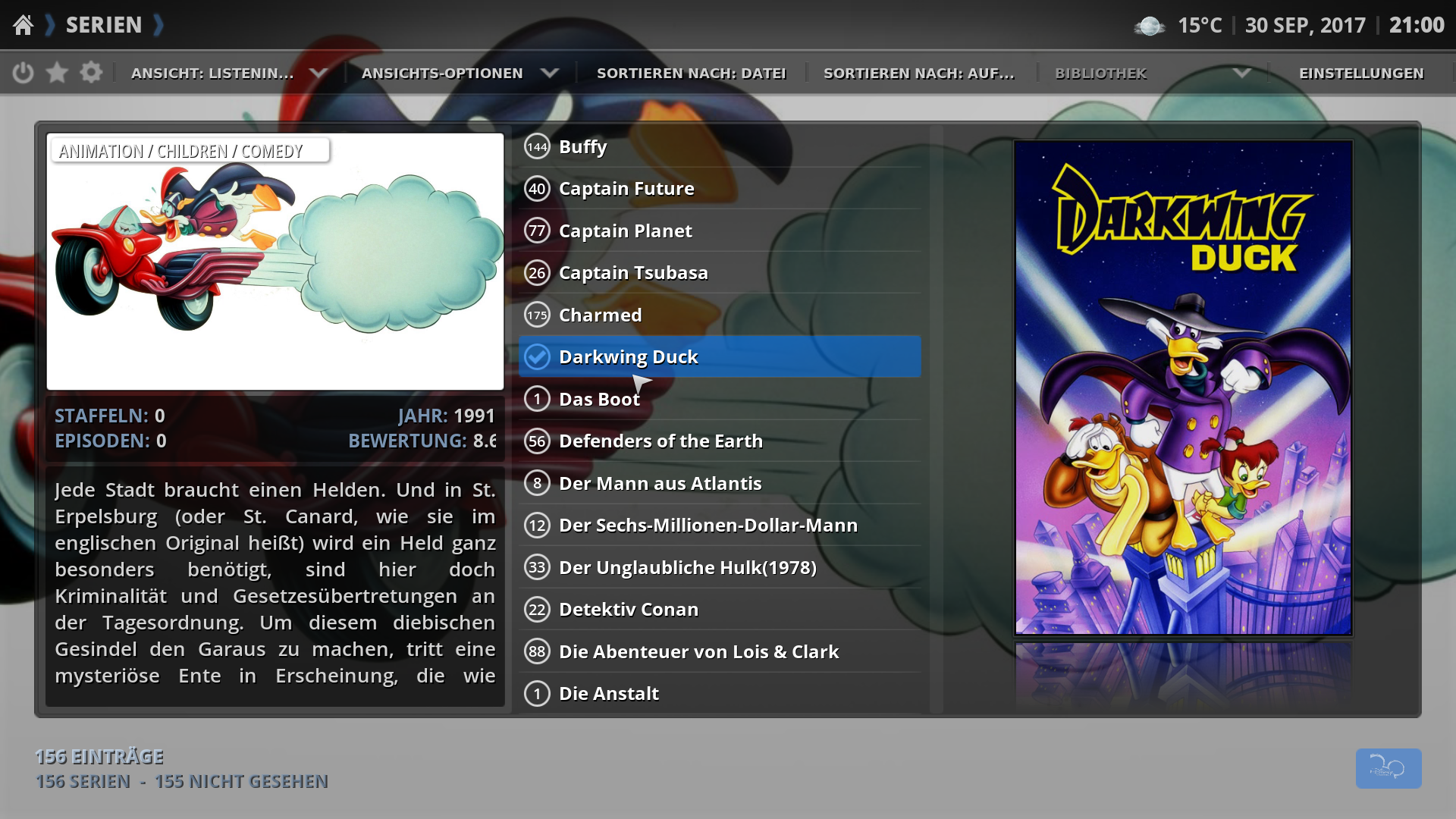Select the highlighted Darkwing Duck row
Screen dimensions: 1456x819
click(720, 356)
